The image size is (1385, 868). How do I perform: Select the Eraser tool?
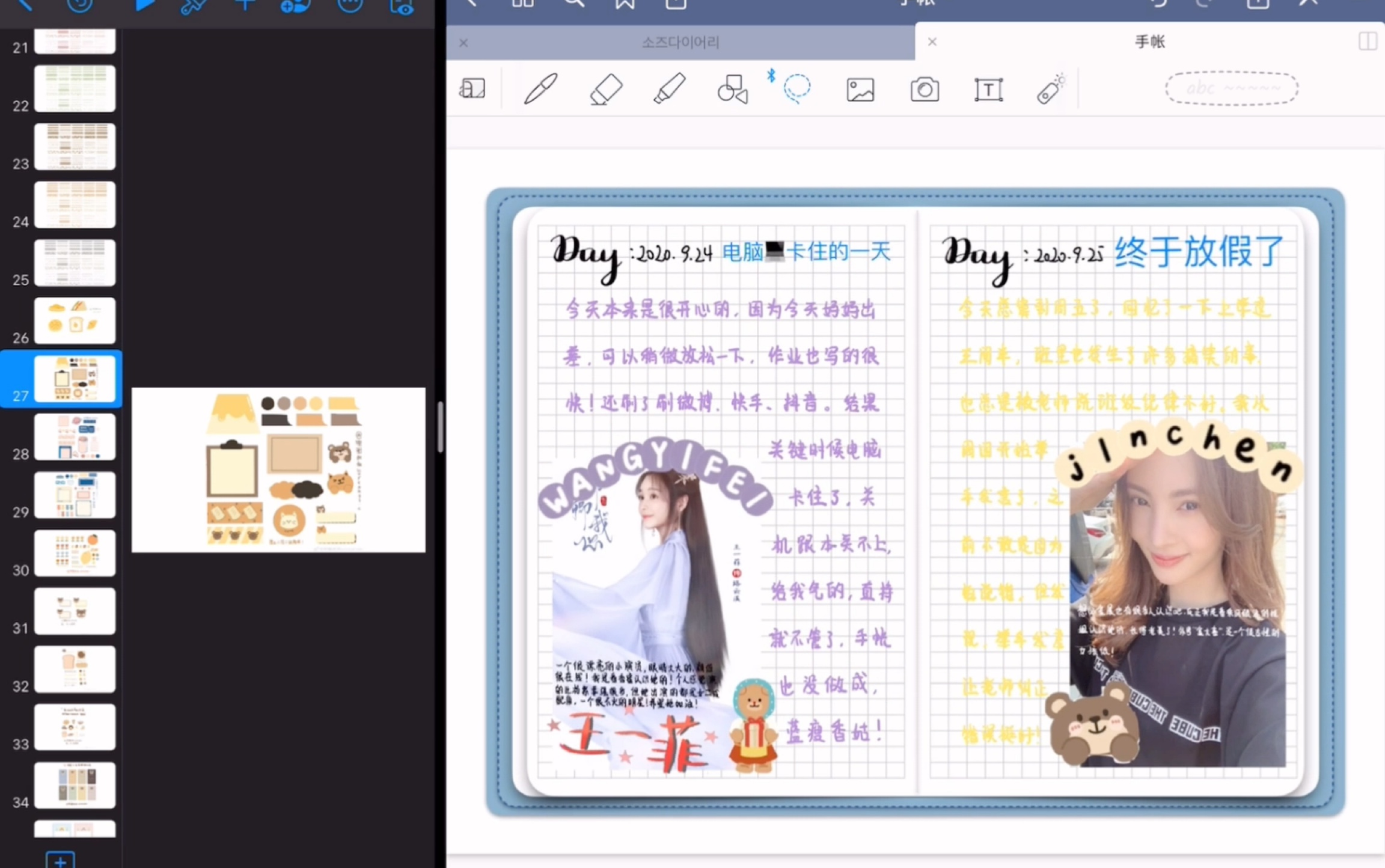(x=605, y=90)
